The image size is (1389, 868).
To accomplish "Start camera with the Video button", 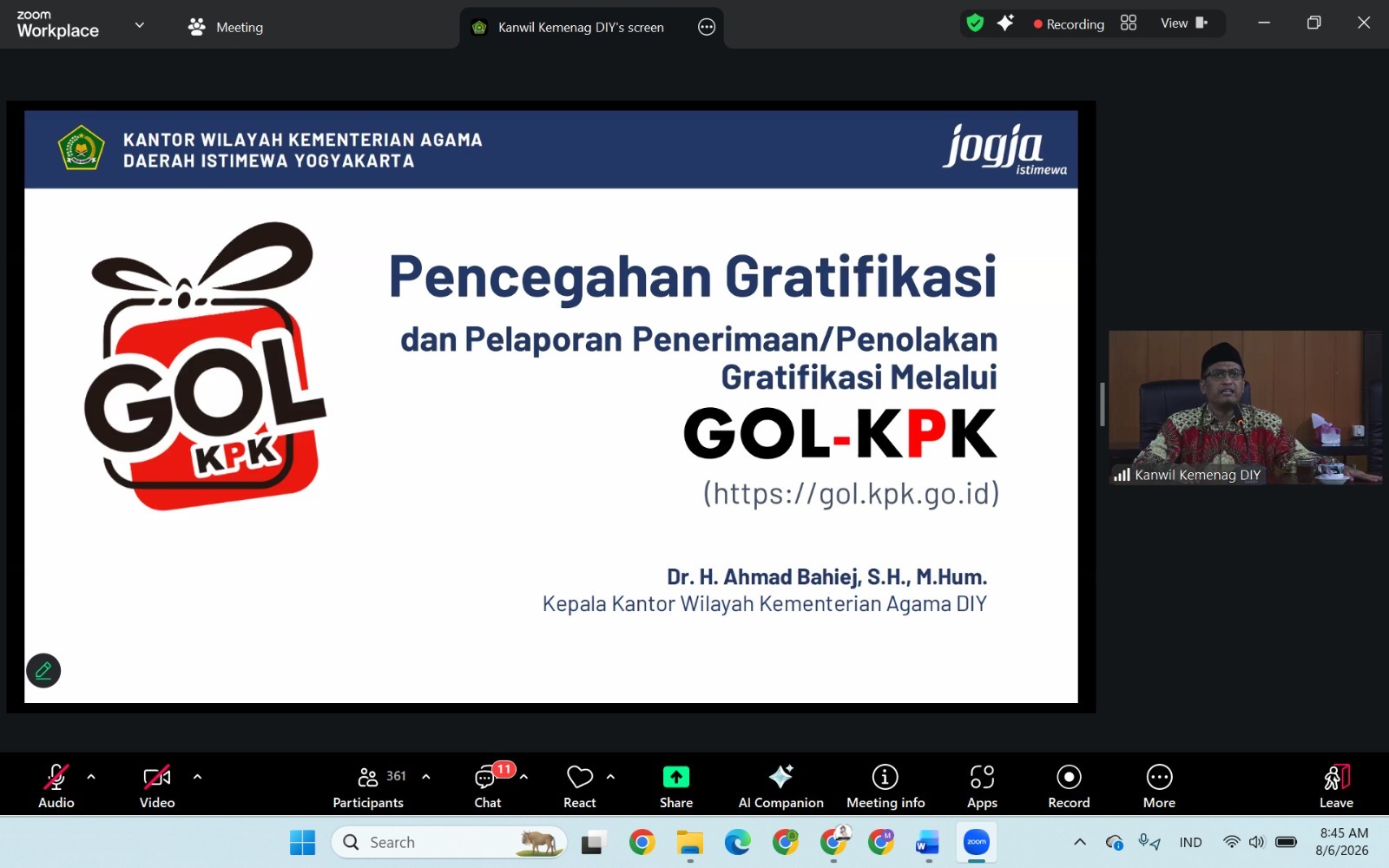I will click(157, 786).
